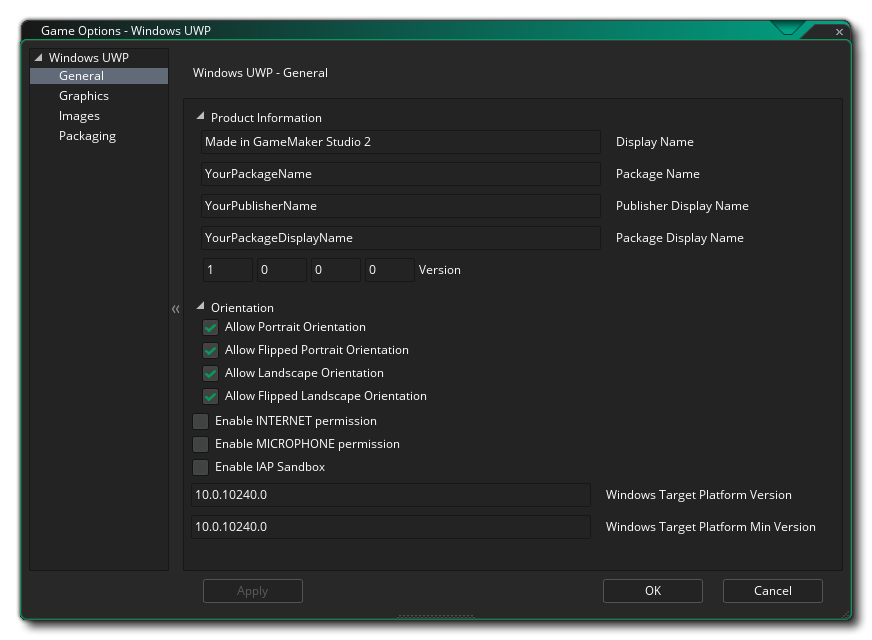Screen dimensions: 872x640
Task: Confirm settings with the OK button
Action: (652, 591)
